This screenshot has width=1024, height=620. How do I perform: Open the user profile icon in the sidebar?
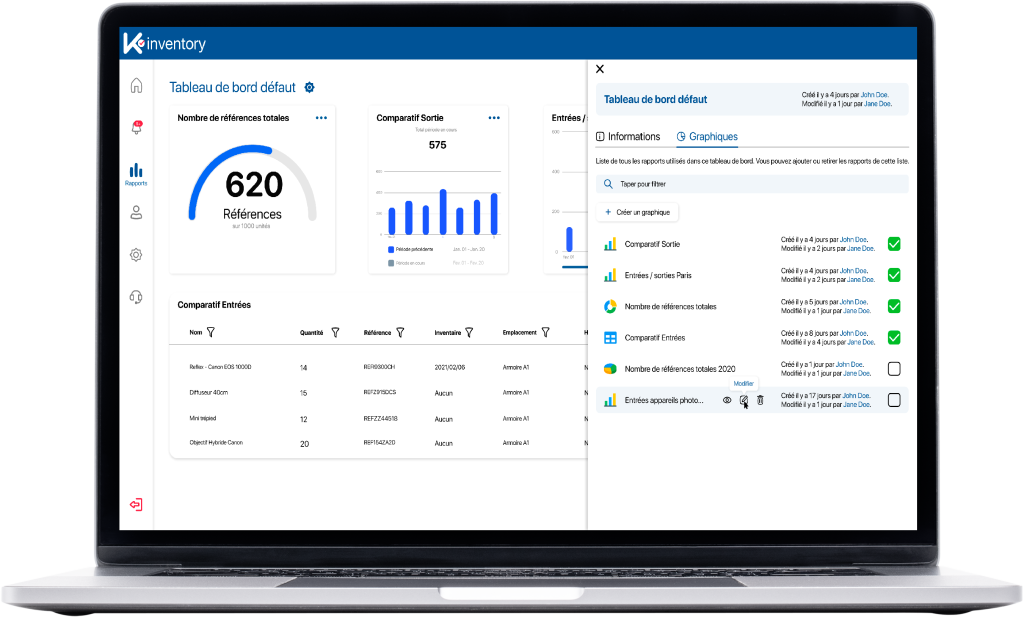[x=136, y=212]
